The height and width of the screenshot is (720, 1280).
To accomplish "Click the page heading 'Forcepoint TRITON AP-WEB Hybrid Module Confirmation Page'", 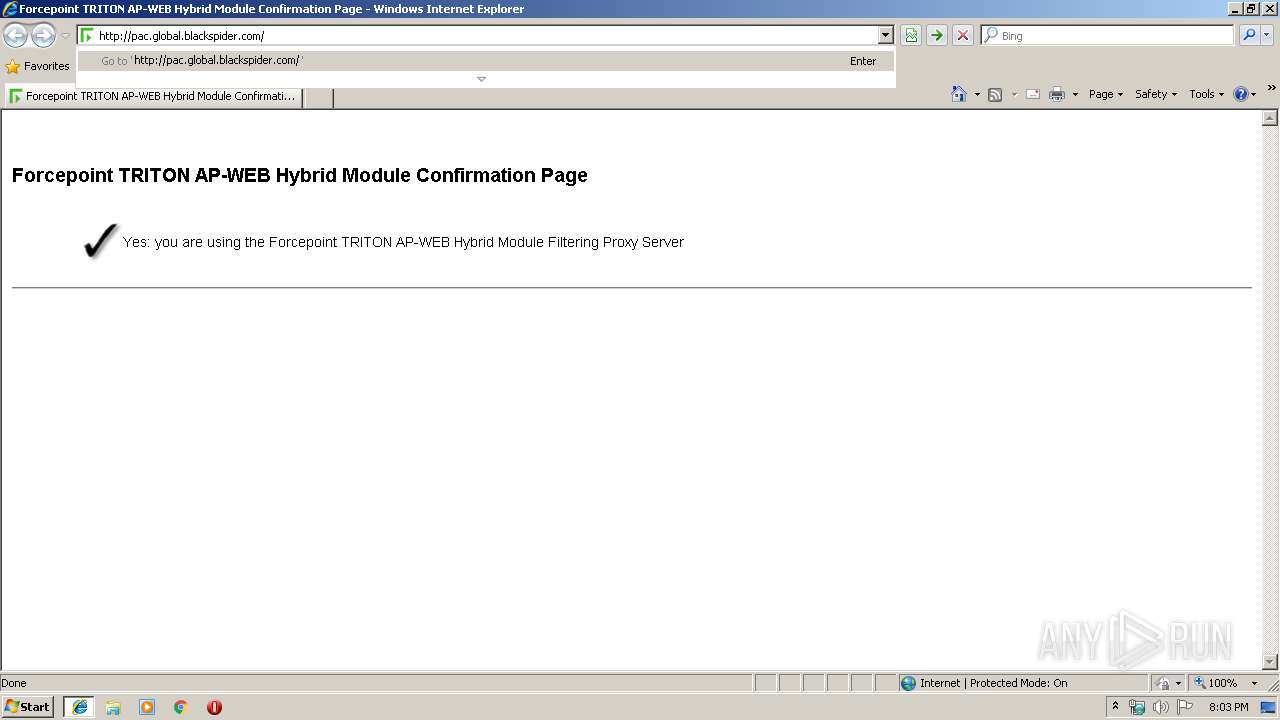I will click(300, 175).
